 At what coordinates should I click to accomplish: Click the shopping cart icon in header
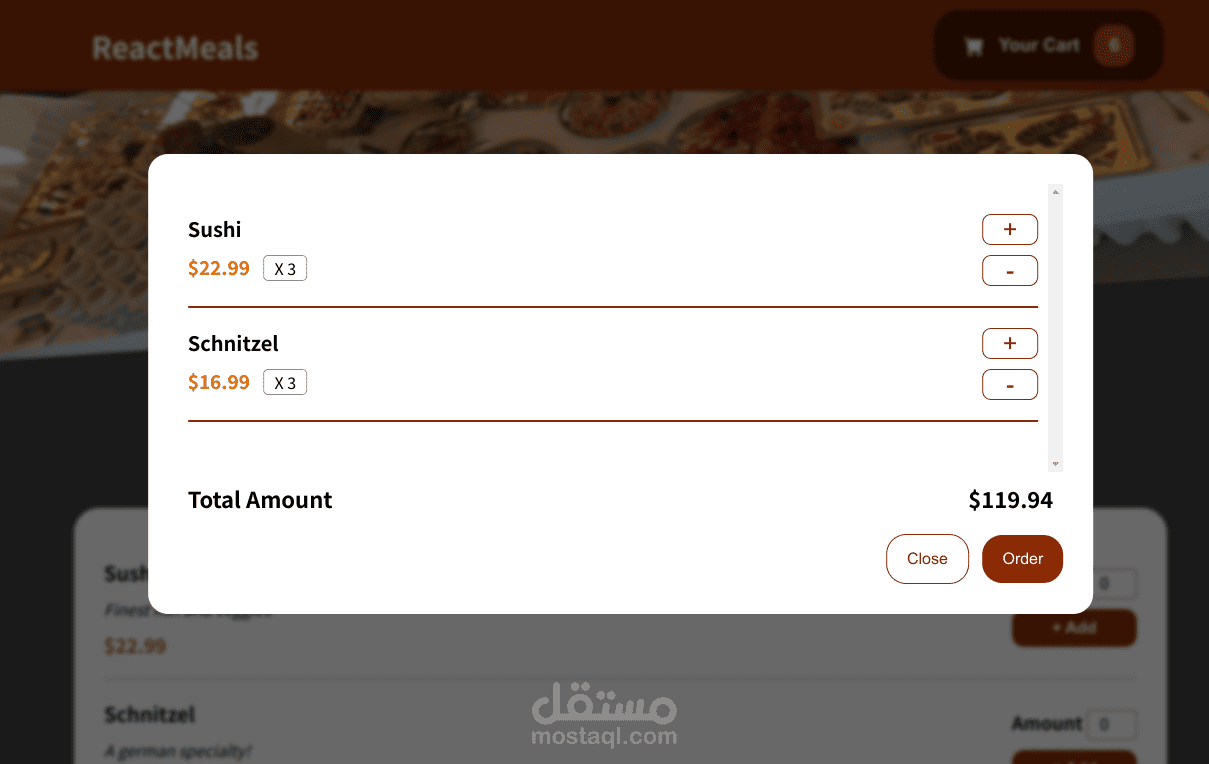click(973, 46)
